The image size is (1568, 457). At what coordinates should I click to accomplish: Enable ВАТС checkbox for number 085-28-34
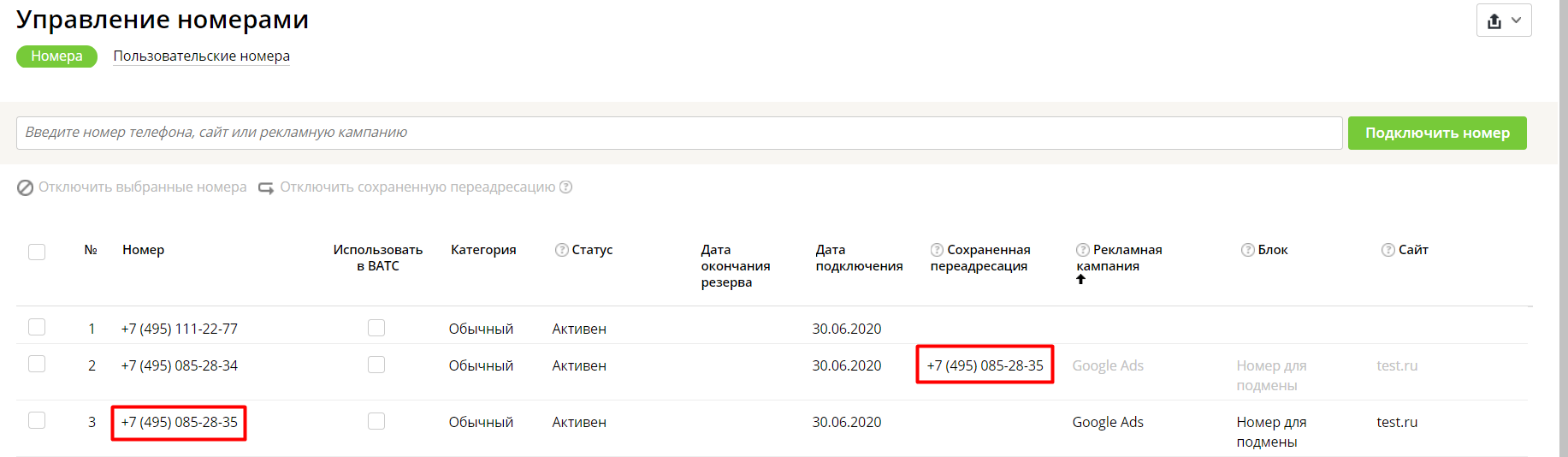point(376,365)
